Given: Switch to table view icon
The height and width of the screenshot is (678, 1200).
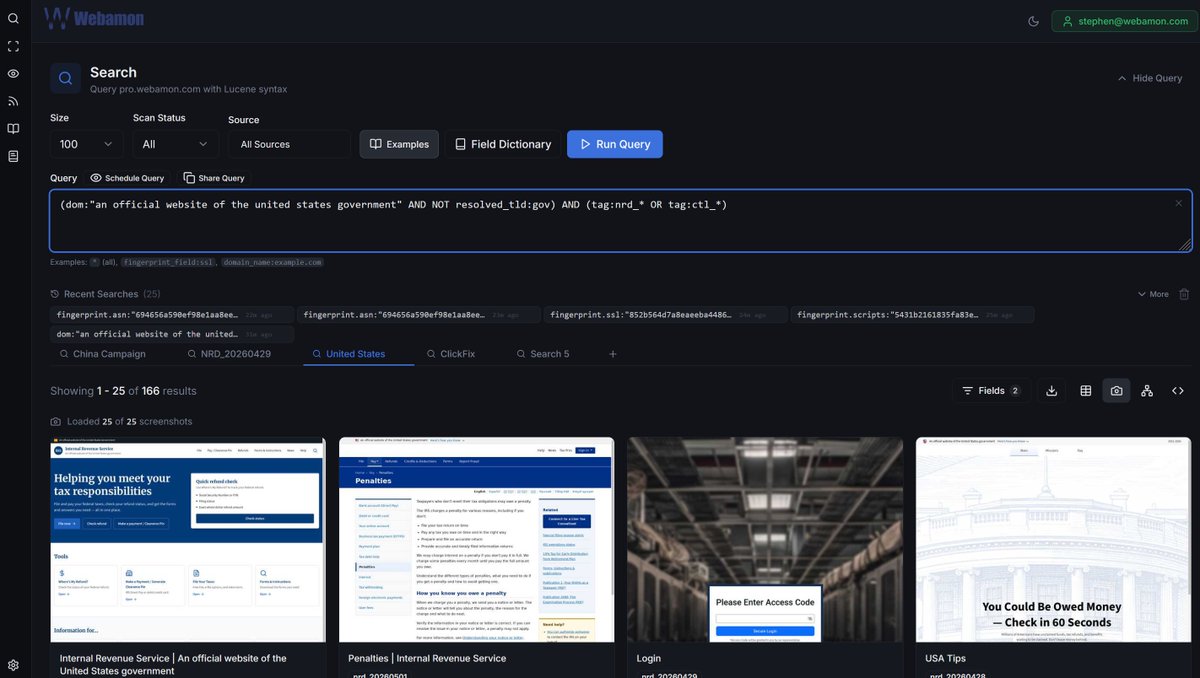Looking at the screenshot, I should click(1085, 391).
